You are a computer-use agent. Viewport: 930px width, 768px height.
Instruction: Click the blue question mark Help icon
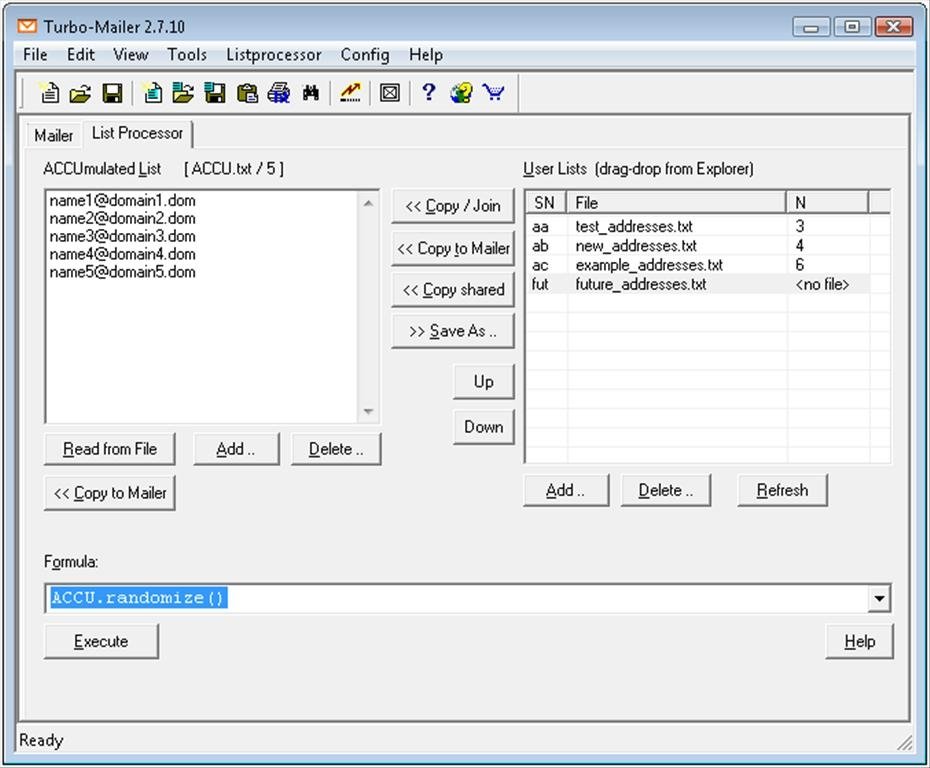pyautogui.click(x=428, y=93)
